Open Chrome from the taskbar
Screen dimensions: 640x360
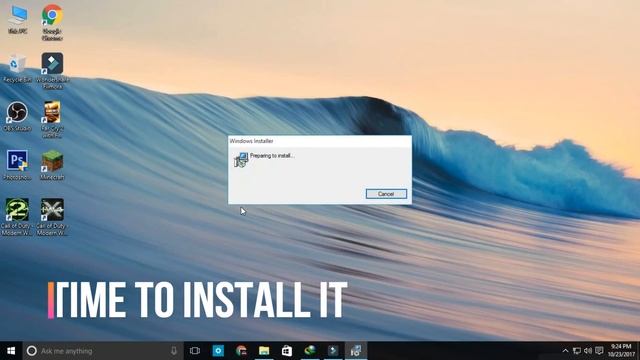pos(241,351)
